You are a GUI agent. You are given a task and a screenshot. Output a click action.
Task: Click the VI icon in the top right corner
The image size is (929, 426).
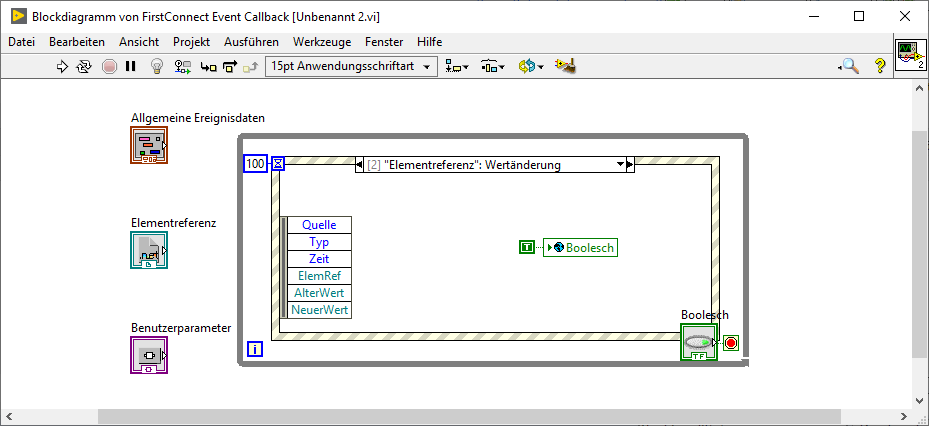point(911,55)
